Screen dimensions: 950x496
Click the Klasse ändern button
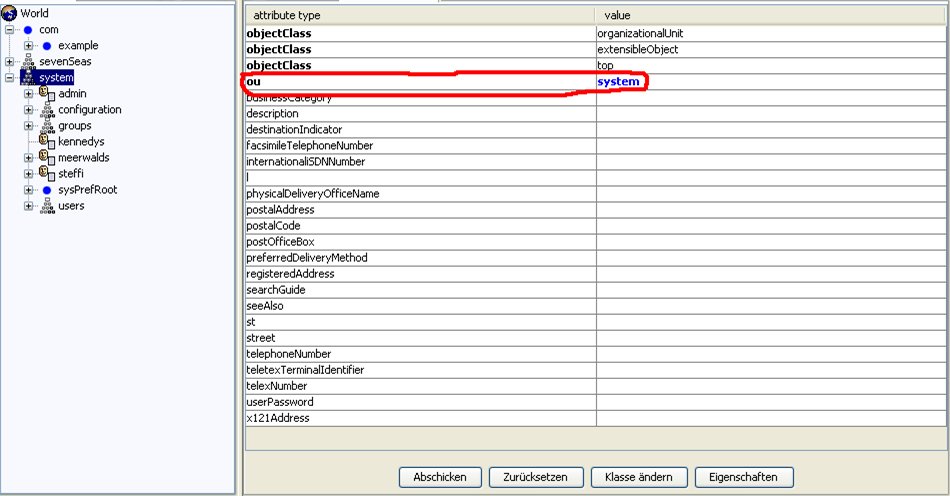point(639,477)
